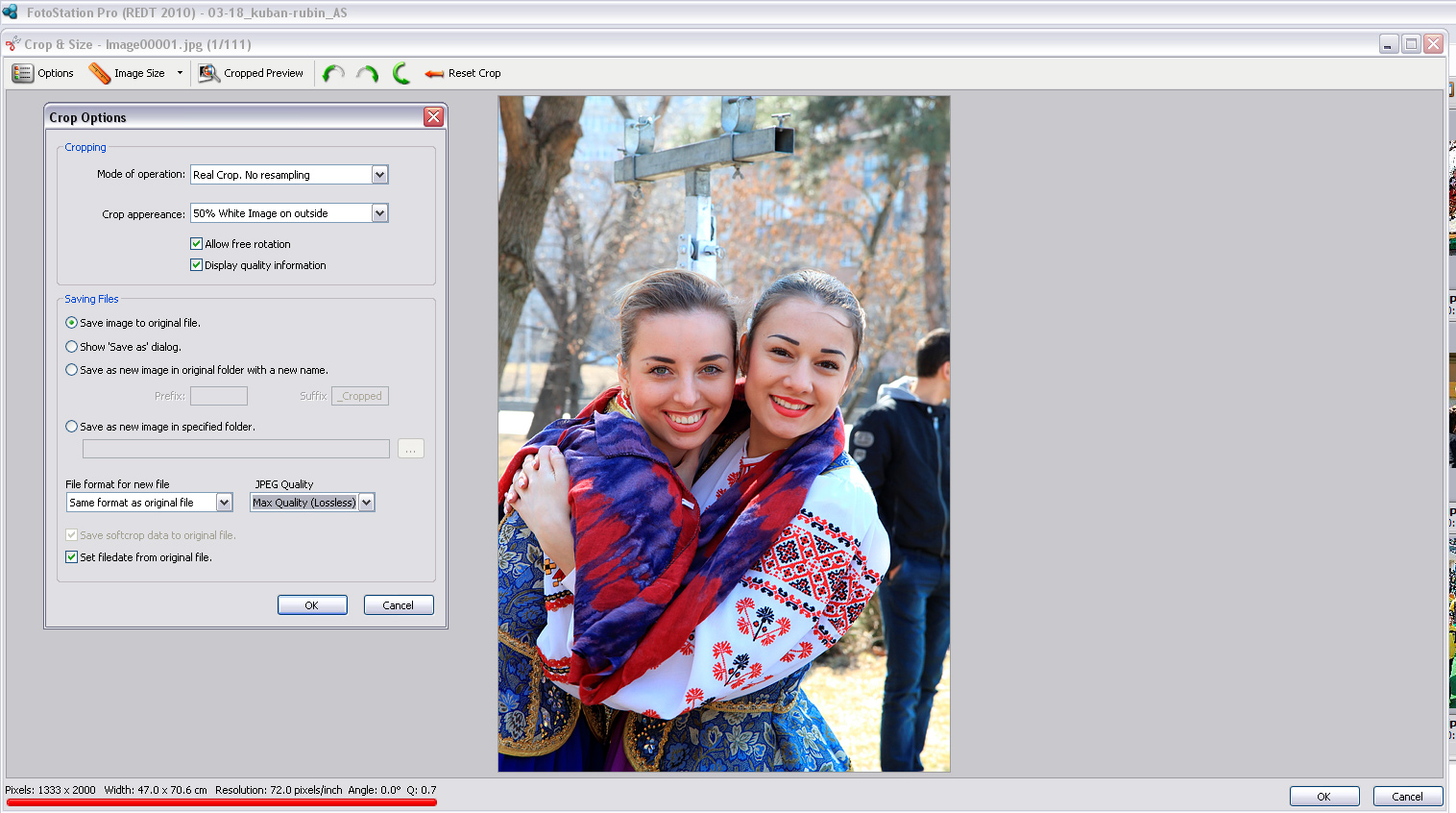
Task: Click Cancel in the Crop & Size window
Action: [1408, 797]
